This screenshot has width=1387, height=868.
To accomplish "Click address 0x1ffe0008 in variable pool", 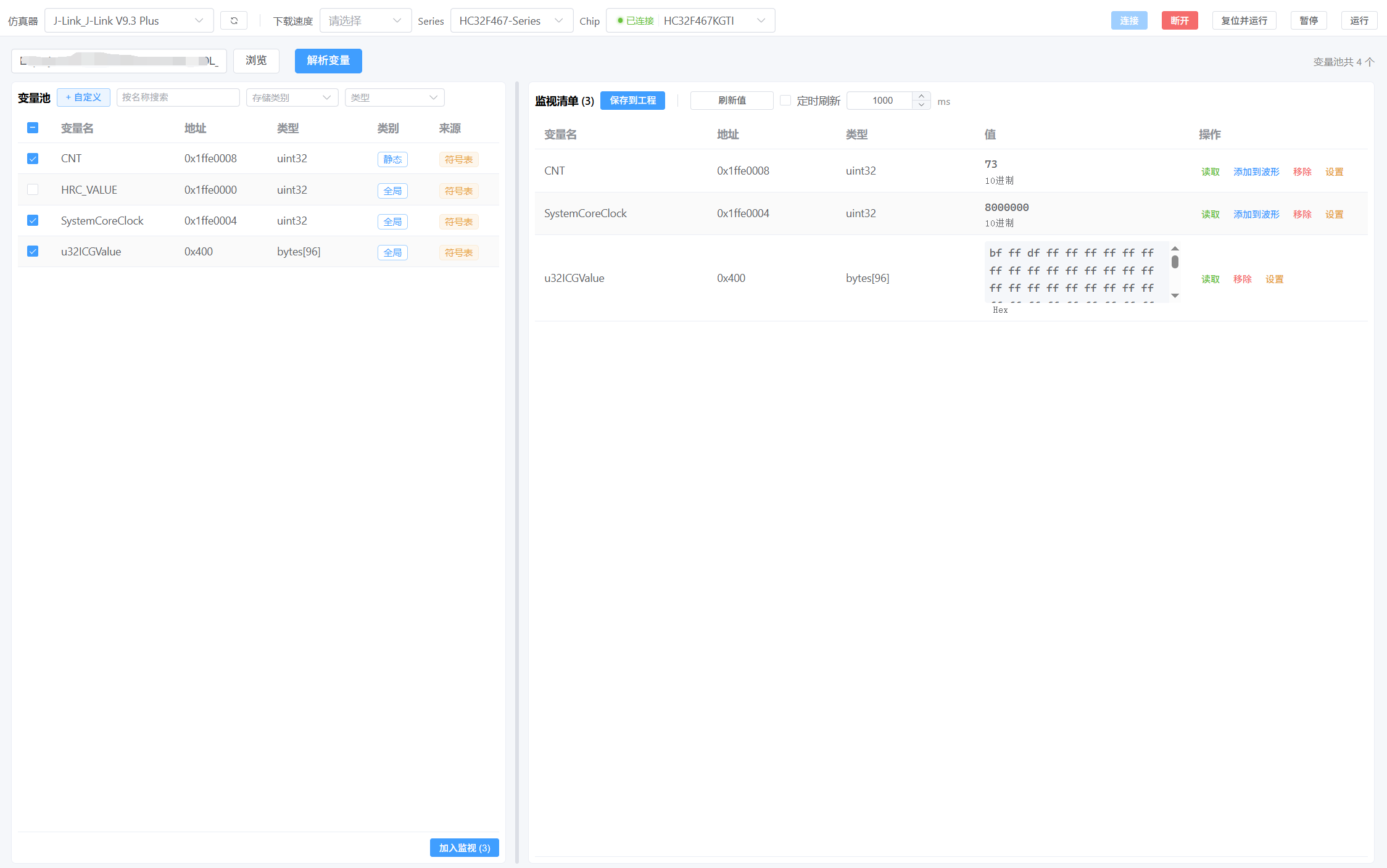I will [x=210, y=159].
